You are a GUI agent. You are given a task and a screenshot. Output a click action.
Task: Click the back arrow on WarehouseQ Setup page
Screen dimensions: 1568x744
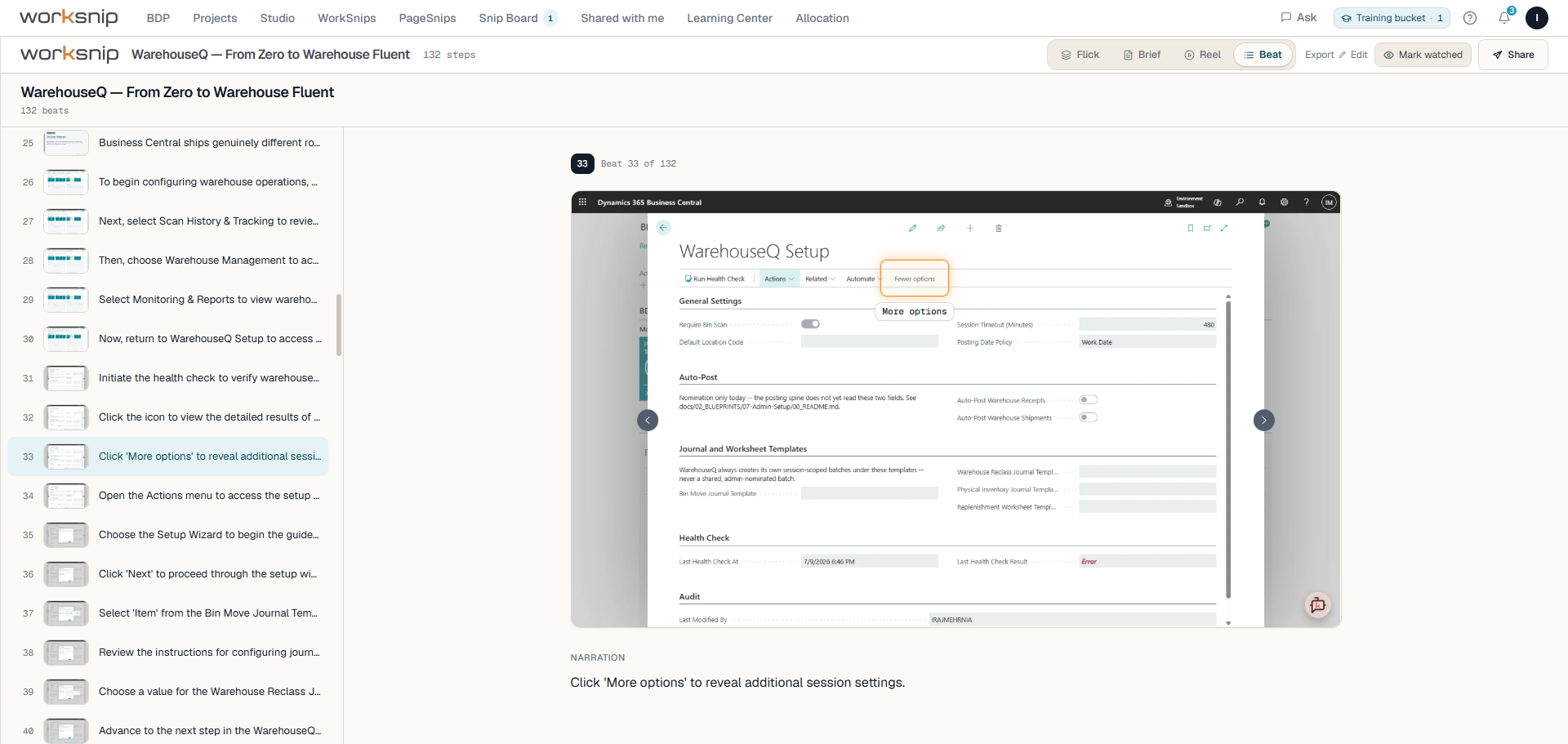point(664,228)
